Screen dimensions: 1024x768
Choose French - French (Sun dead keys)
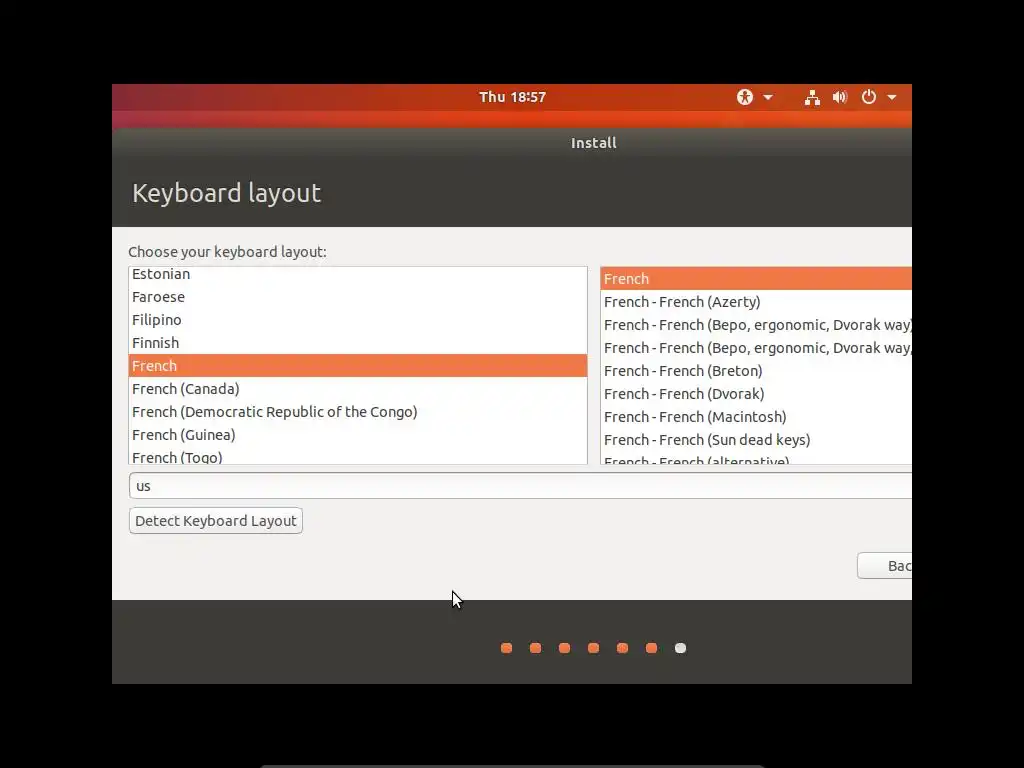756,440
